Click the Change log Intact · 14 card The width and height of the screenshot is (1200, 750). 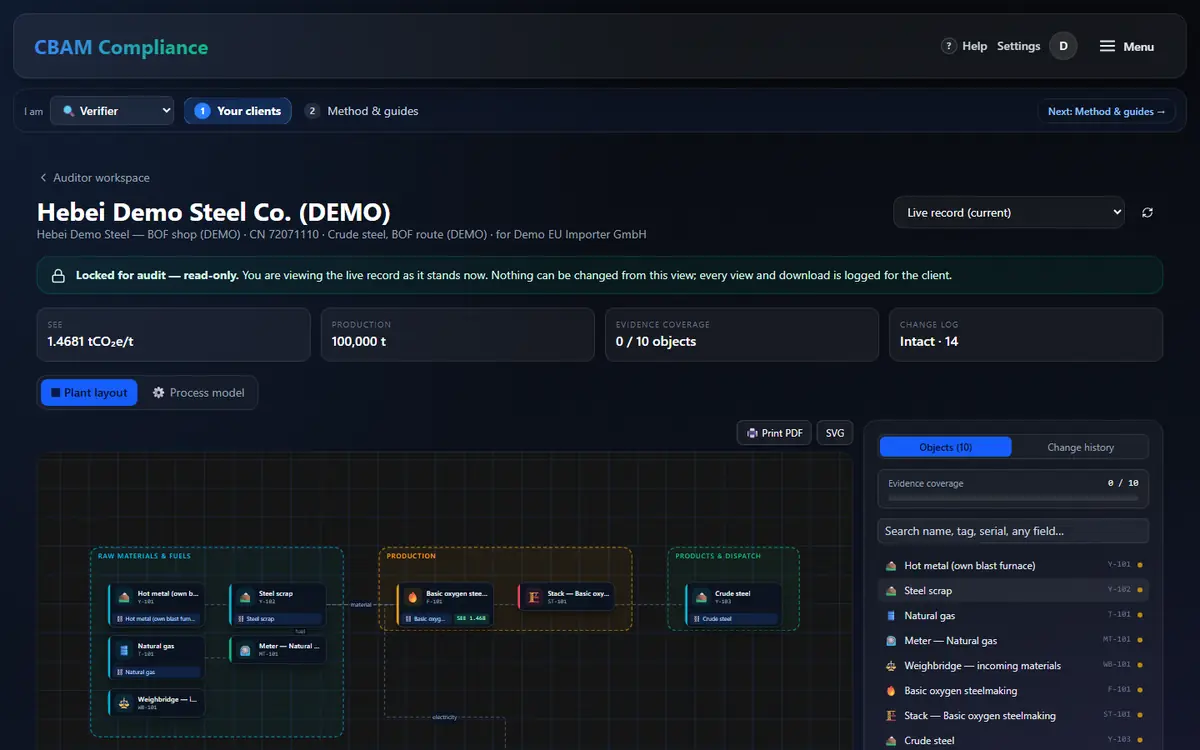pyautogui.click(x=1026, y=334)
